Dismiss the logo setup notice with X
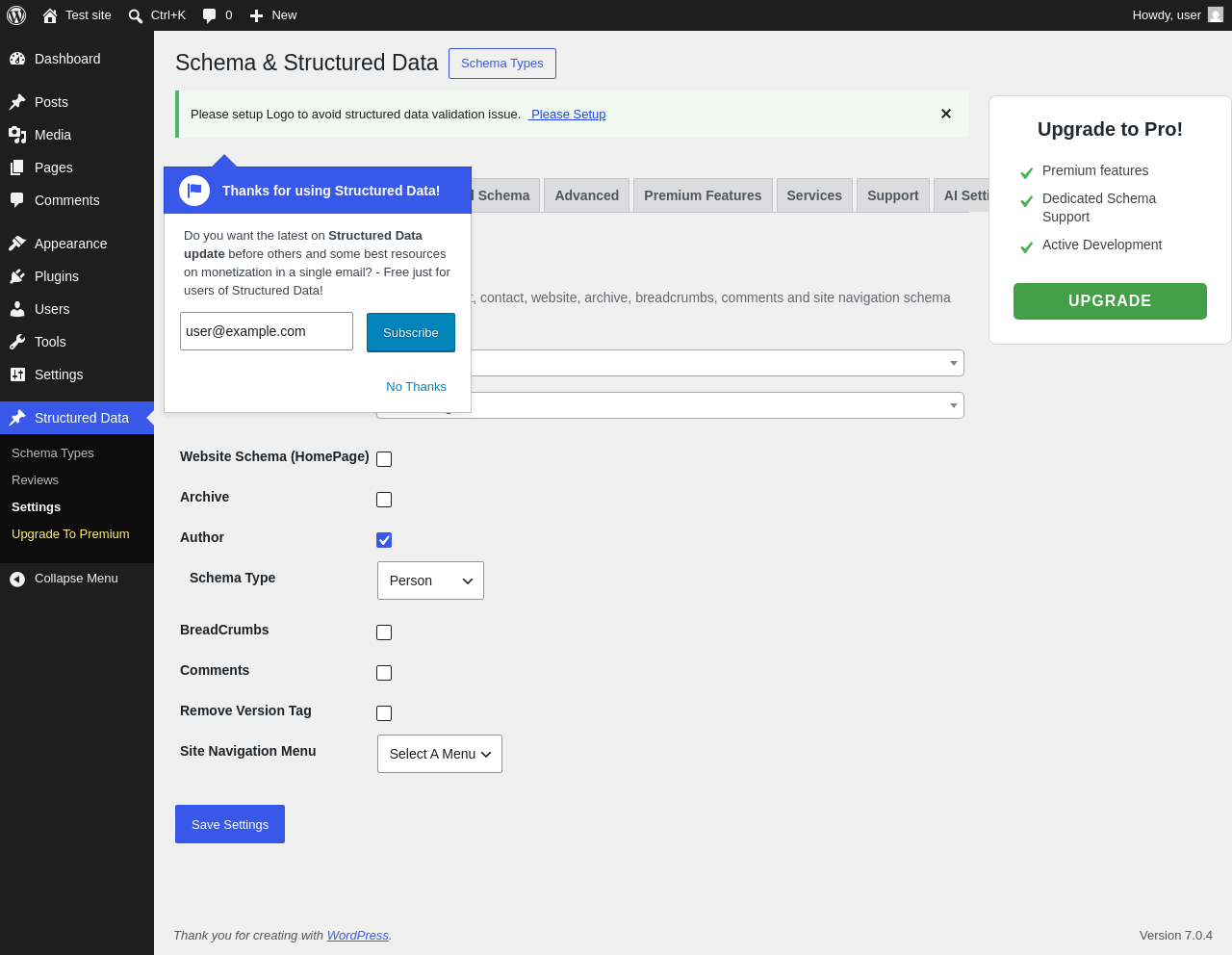The height and width of the screenshot is (955, 1232). [x=946, y=114]
